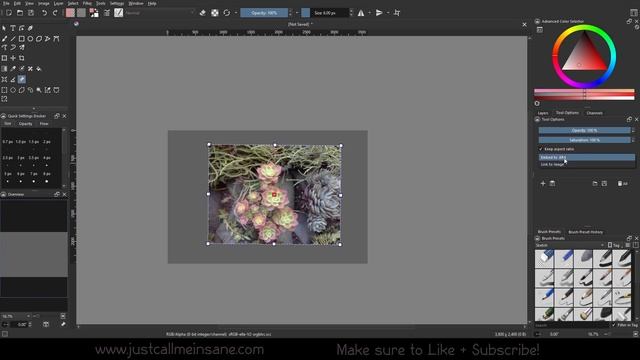Close the Quick Settings Docker panel
Viewport: 640px width, 360px height.
64,116
